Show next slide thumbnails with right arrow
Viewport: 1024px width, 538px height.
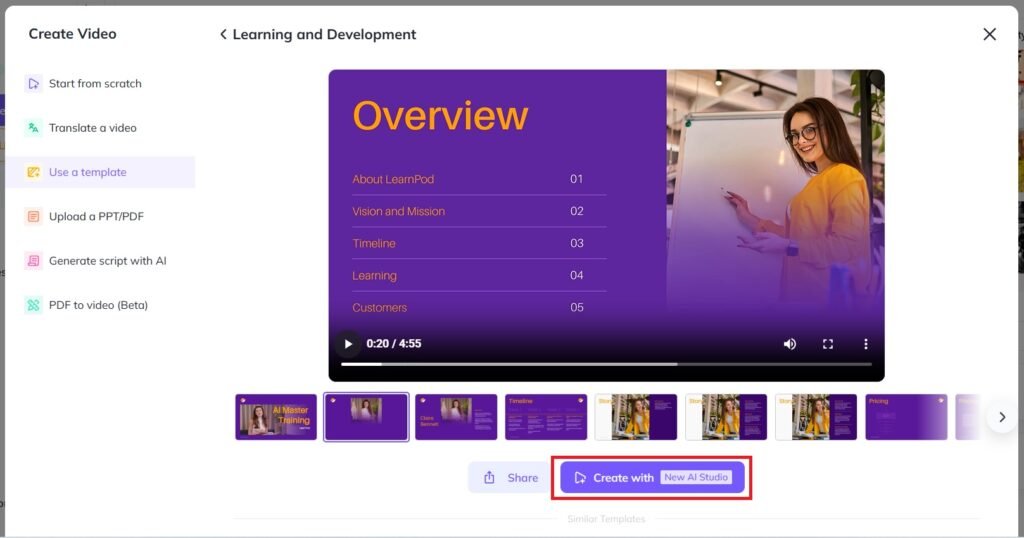pyautogui.click(x=1002, y=417)
